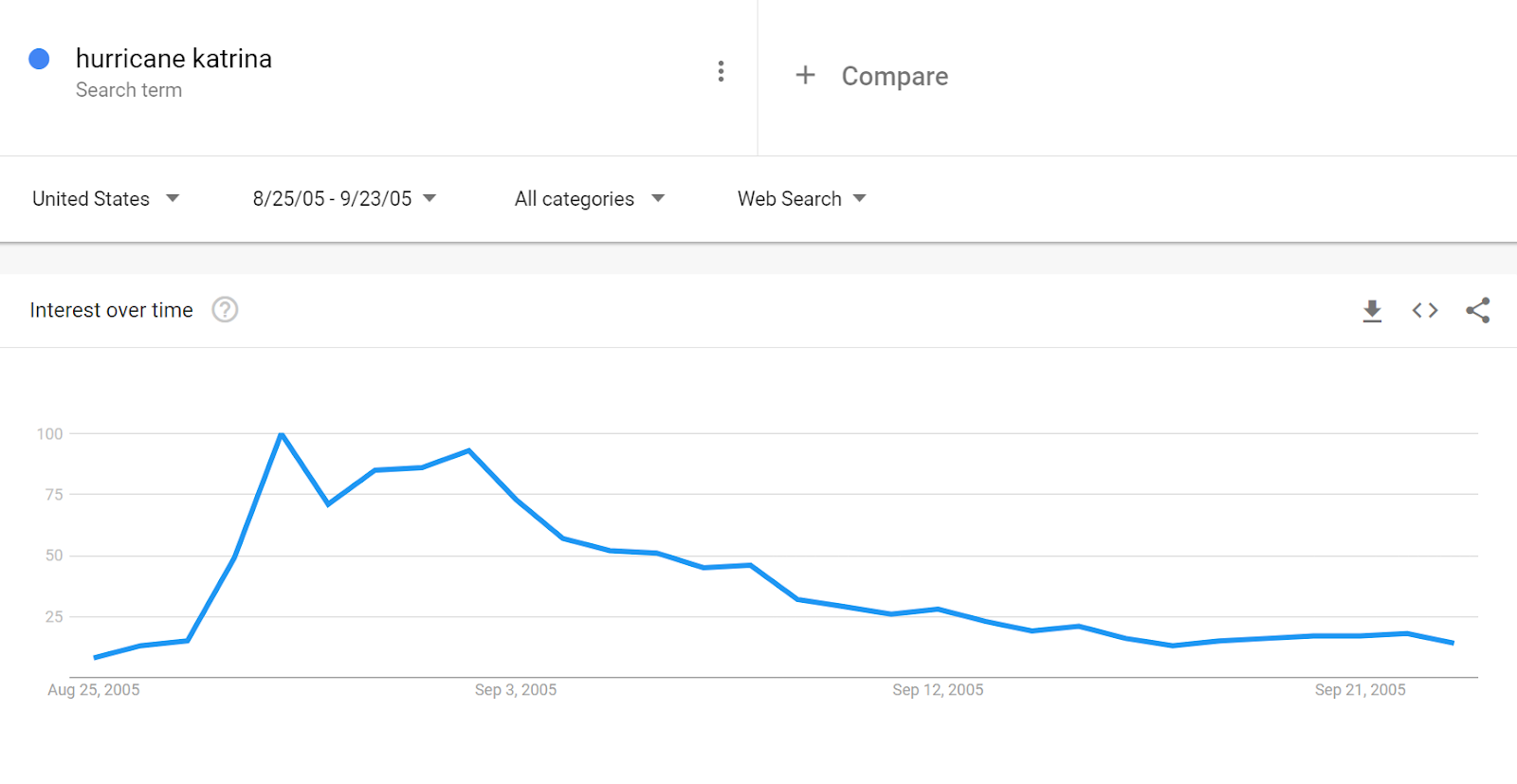Click the blue dot next to hurricane katrina

[x=39, y=59]
